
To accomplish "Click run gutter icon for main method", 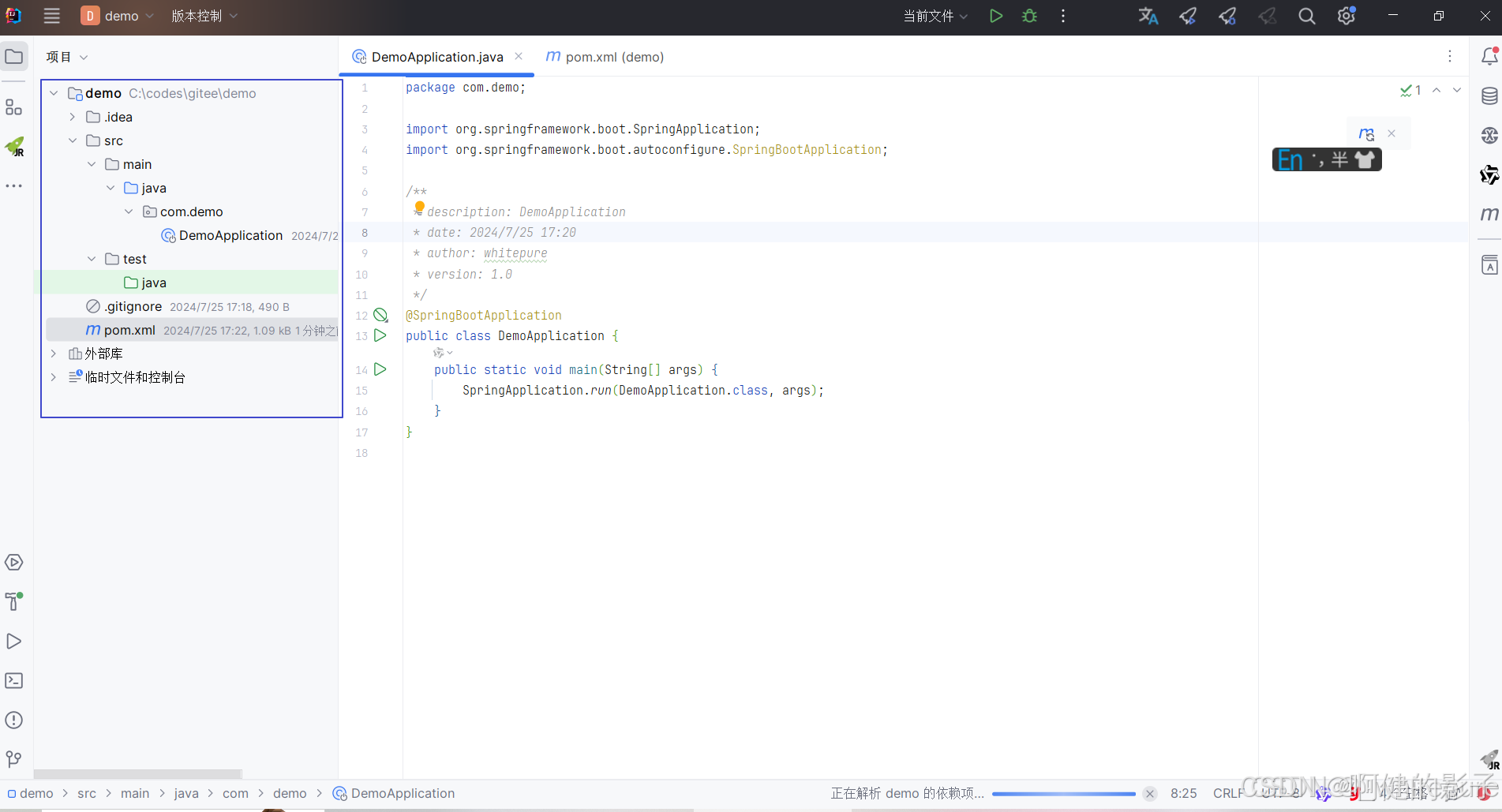I will pos(380,369).
